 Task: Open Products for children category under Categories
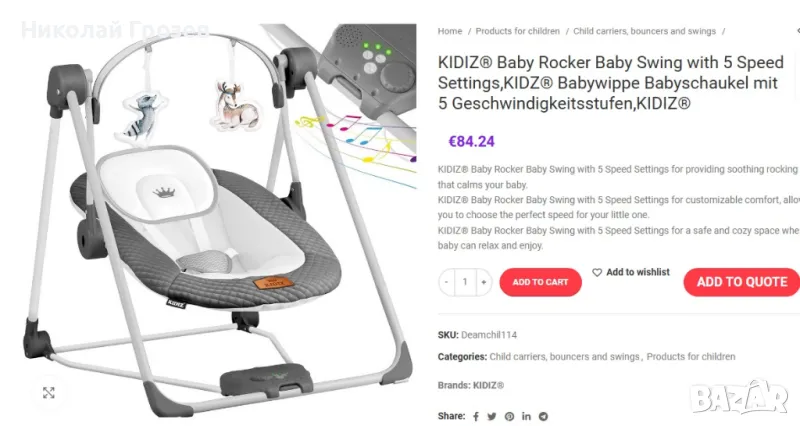click(692, 357)
